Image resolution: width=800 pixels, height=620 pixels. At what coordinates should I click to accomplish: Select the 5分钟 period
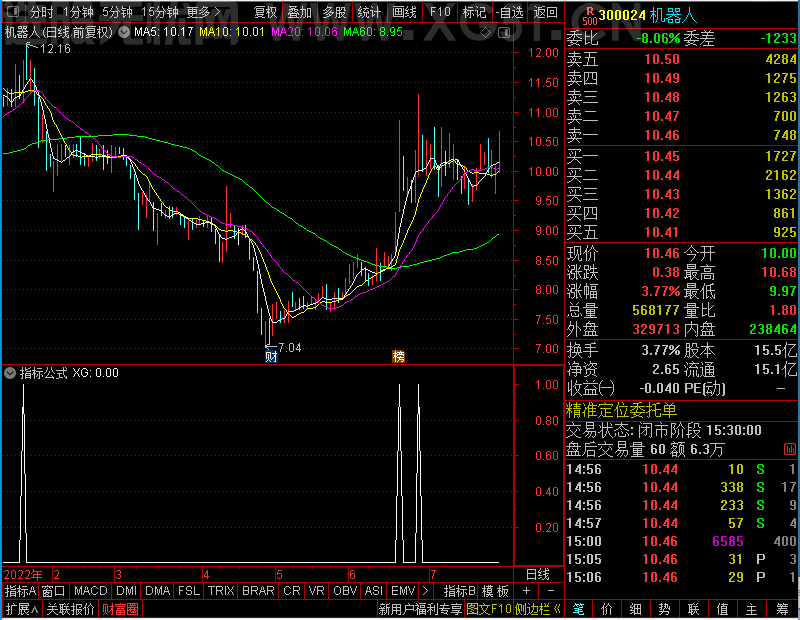click(117, 12)
